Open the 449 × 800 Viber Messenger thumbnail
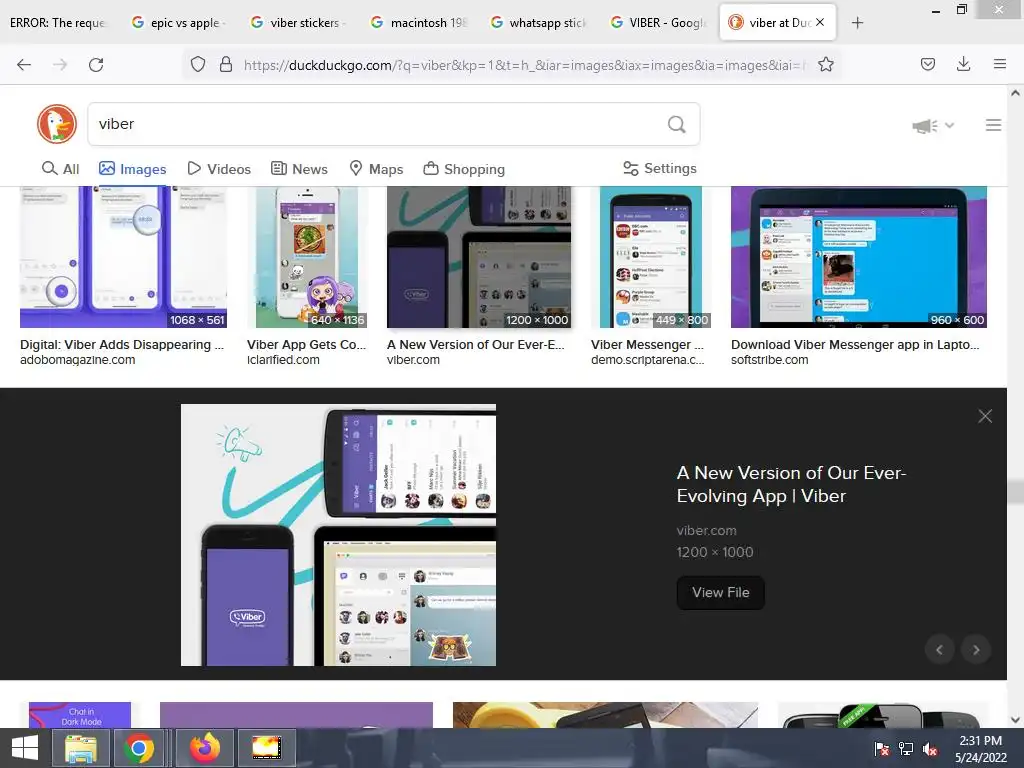The width and height of the screenshot is (1024, 768). tap(650, 257)
